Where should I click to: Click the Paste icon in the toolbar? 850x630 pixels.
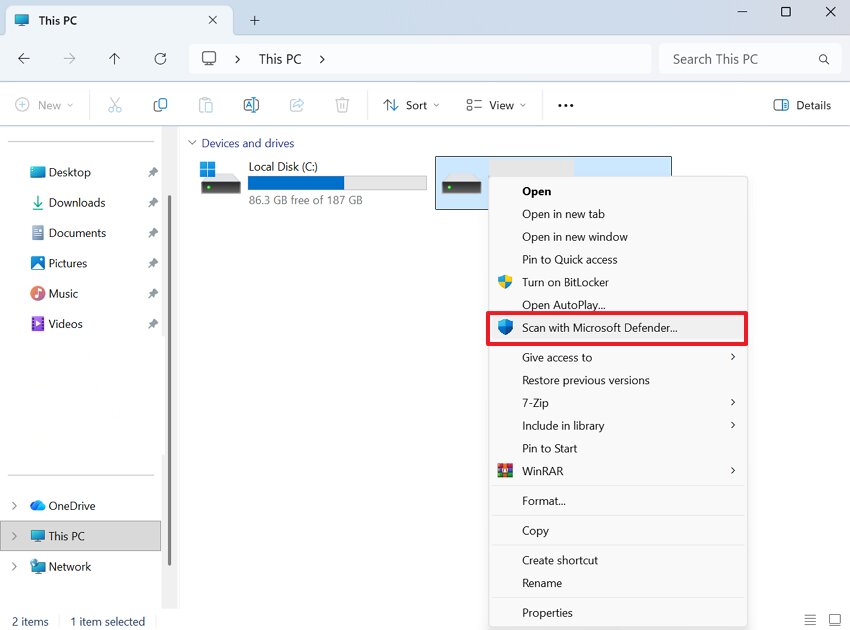204,104
